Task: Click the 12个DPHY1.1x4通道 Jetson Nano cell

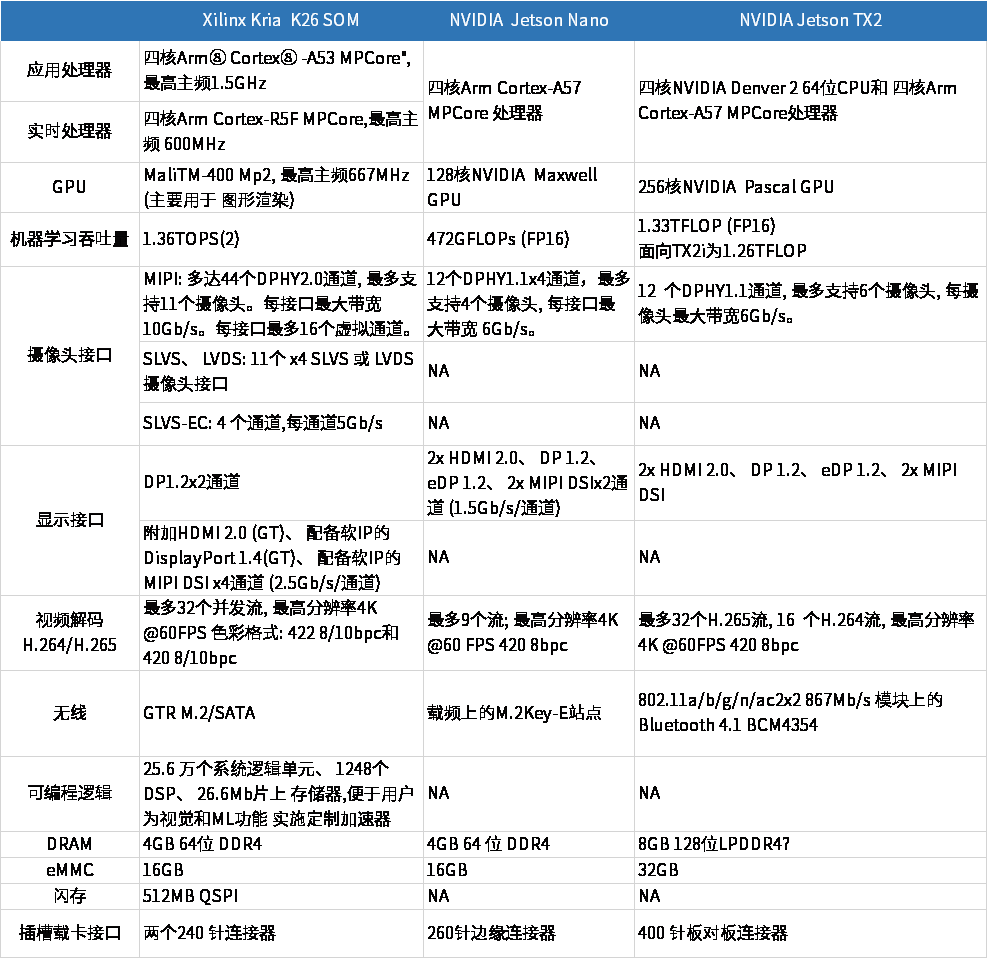Action: (528, 304)
